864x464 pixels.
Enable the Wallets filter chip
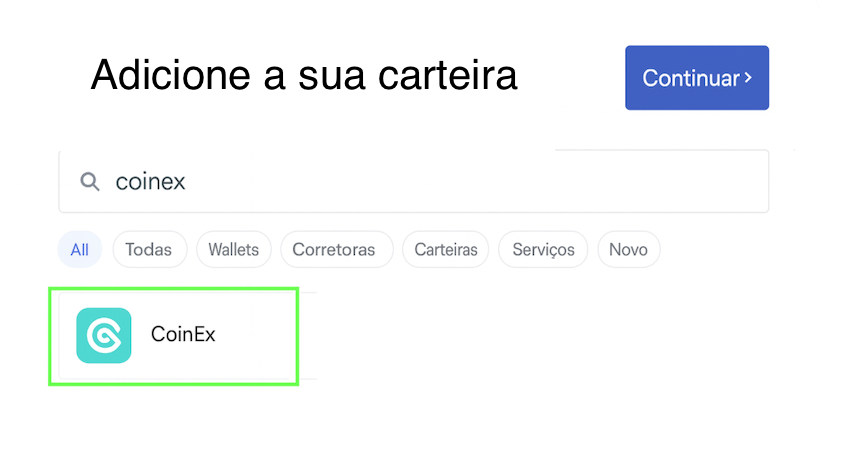pos(234,250)
